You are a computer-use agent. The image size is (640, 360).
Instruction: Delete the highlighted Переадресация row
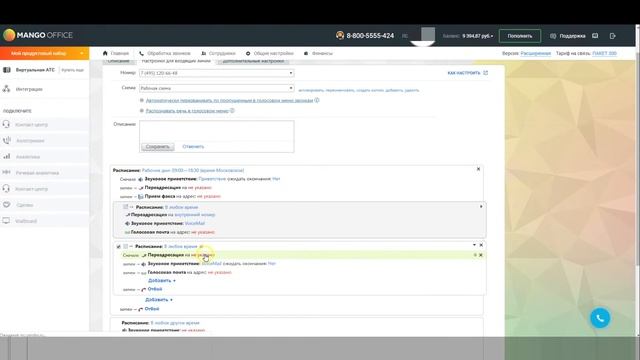click(x=481, y=255)
